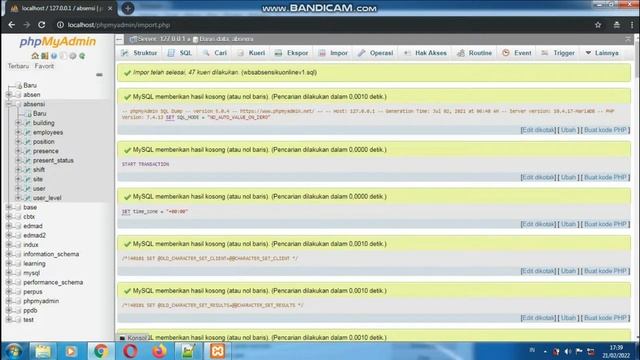640x360 pixels.
Task: Open the Terbaru list in sidebar
Action: point(18,66)
